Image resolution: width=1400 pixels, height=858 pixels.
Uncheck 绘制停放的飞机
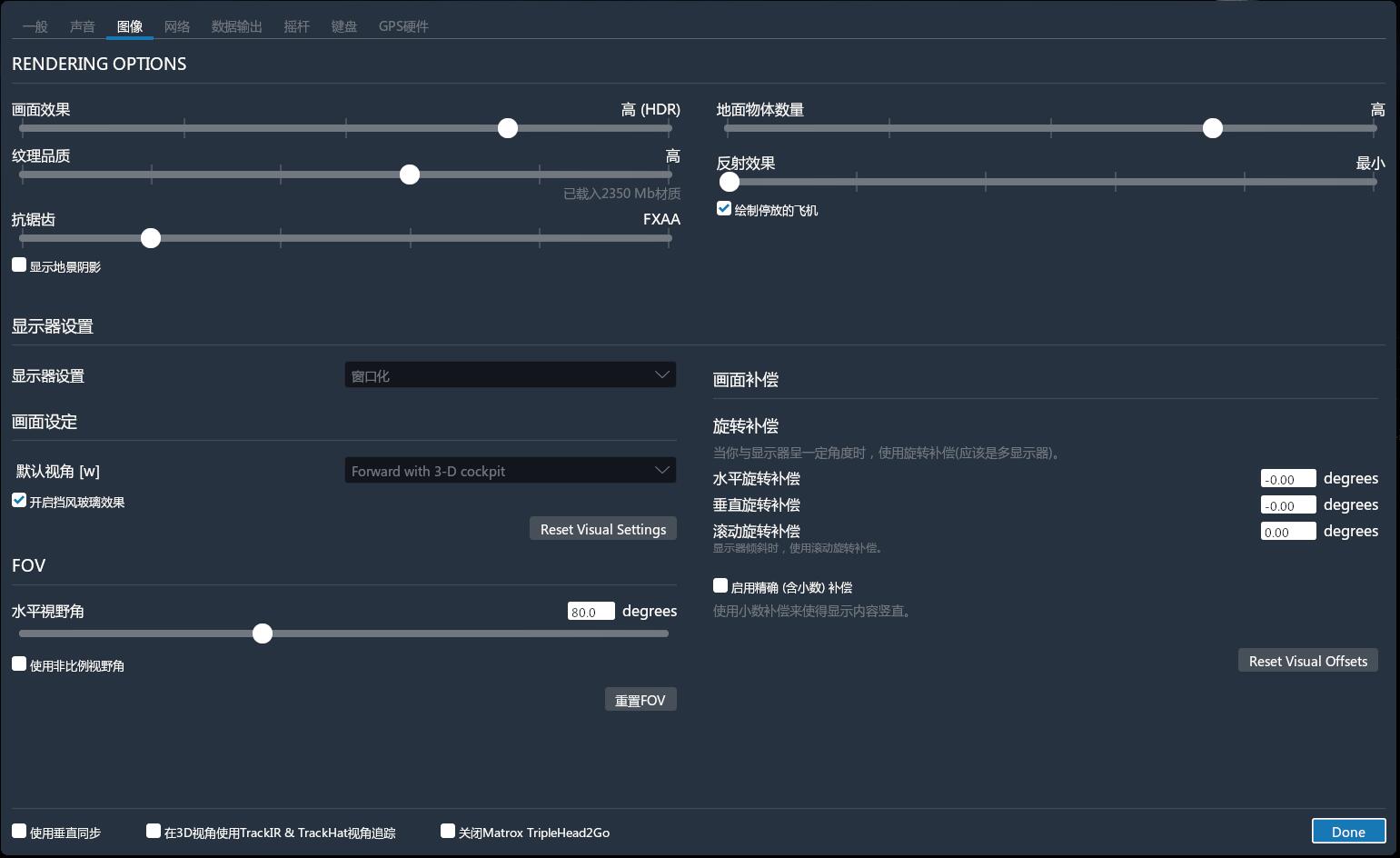(724, 208)
